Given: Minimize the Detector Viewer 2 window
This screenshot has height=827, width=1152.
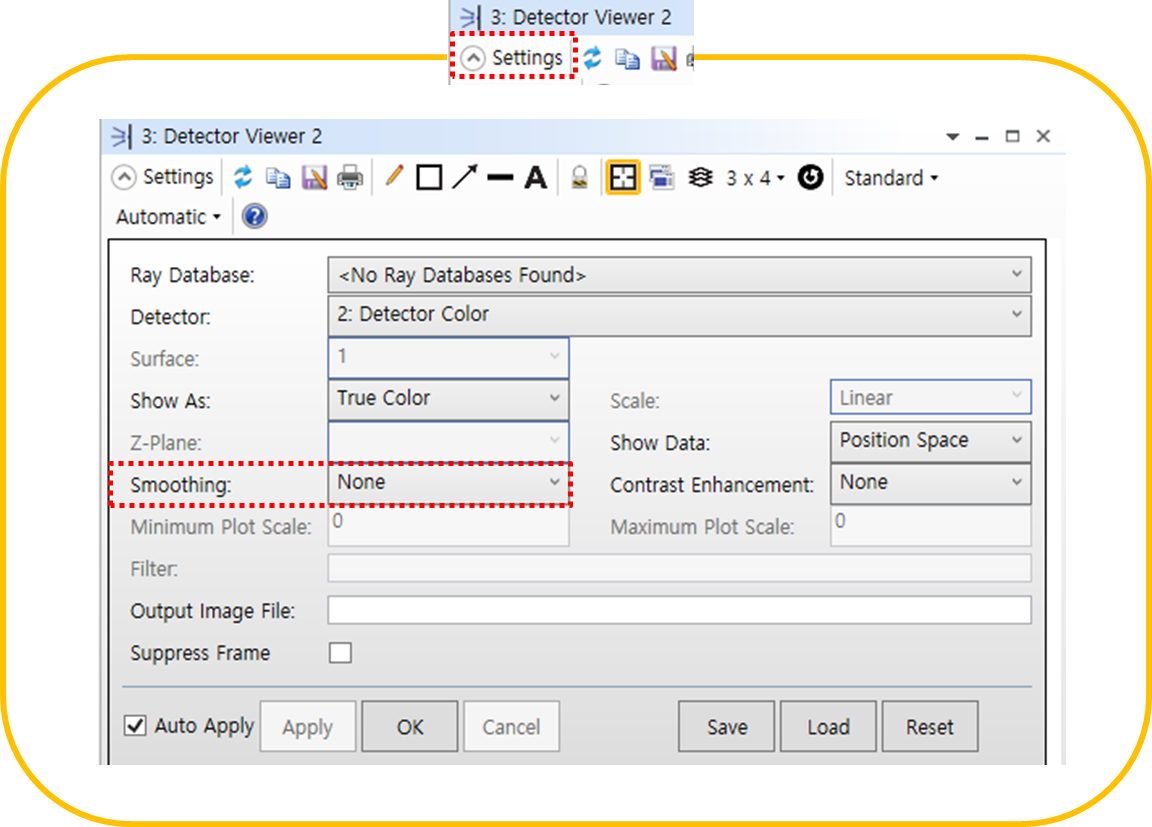Looking at the screenshot, I should [x=982, y=137].
